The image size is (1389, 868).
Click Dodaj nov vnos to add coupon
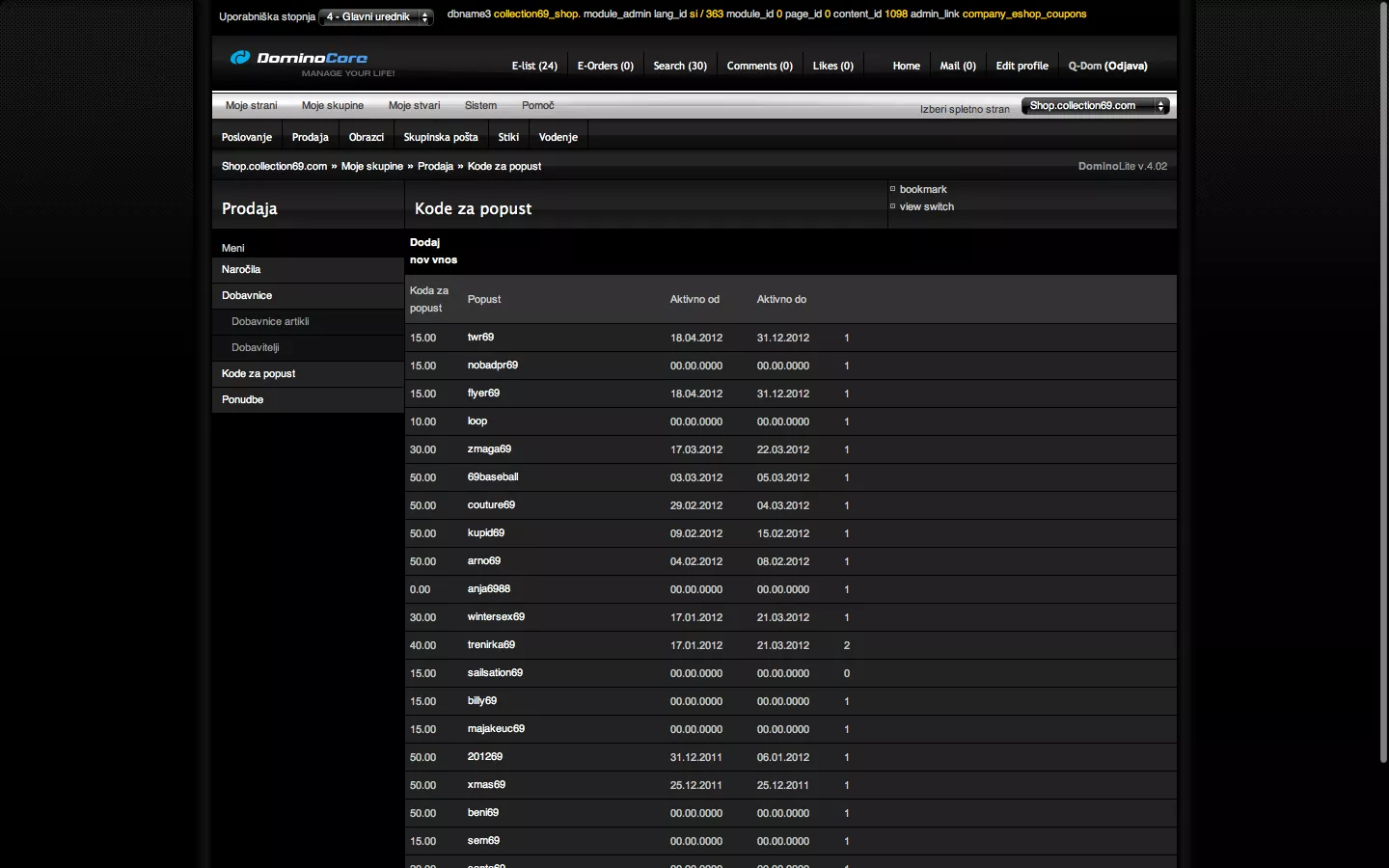433,252
